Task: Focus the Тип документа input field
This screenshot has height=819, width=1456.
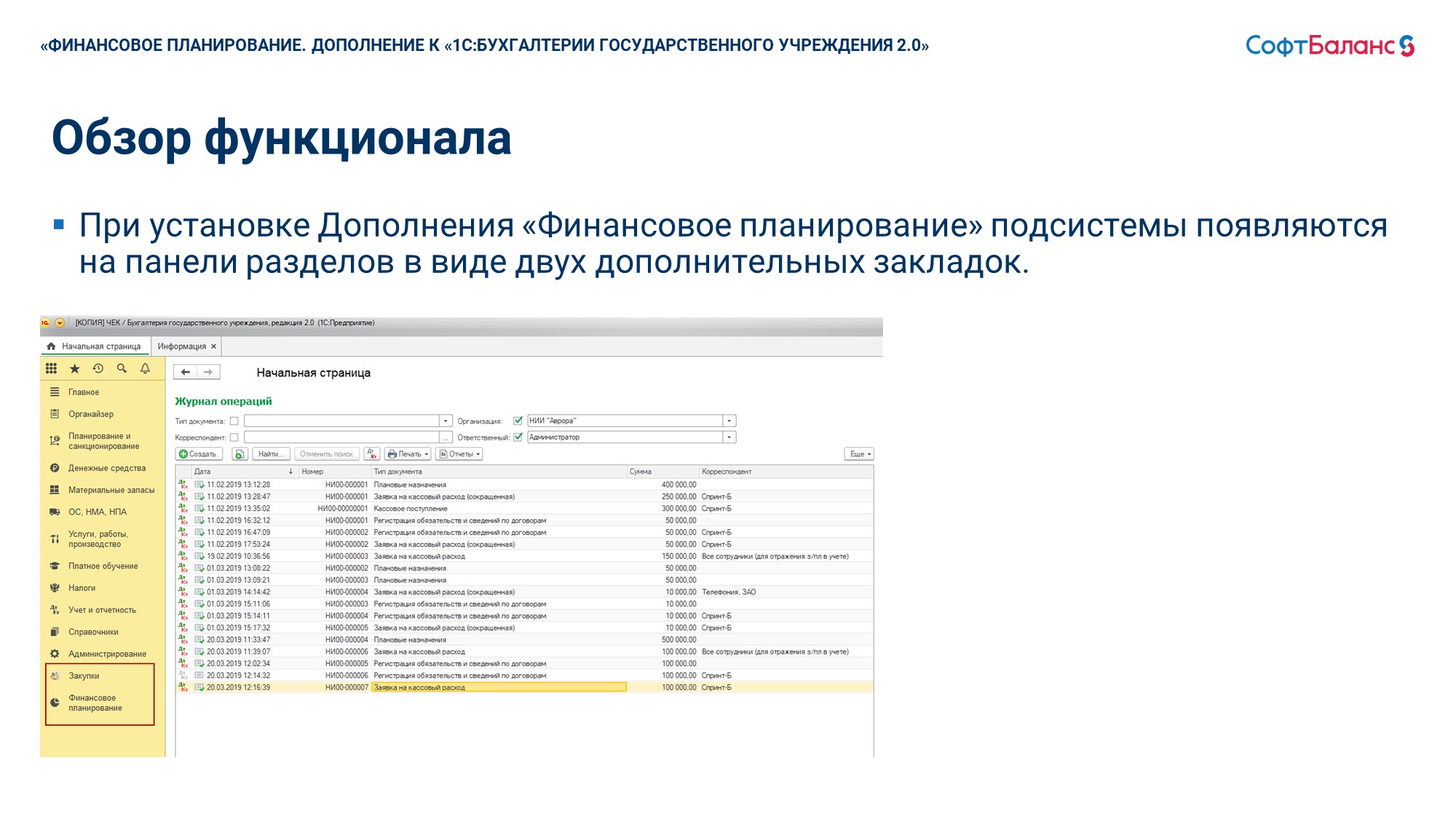Action: [341, 421]
